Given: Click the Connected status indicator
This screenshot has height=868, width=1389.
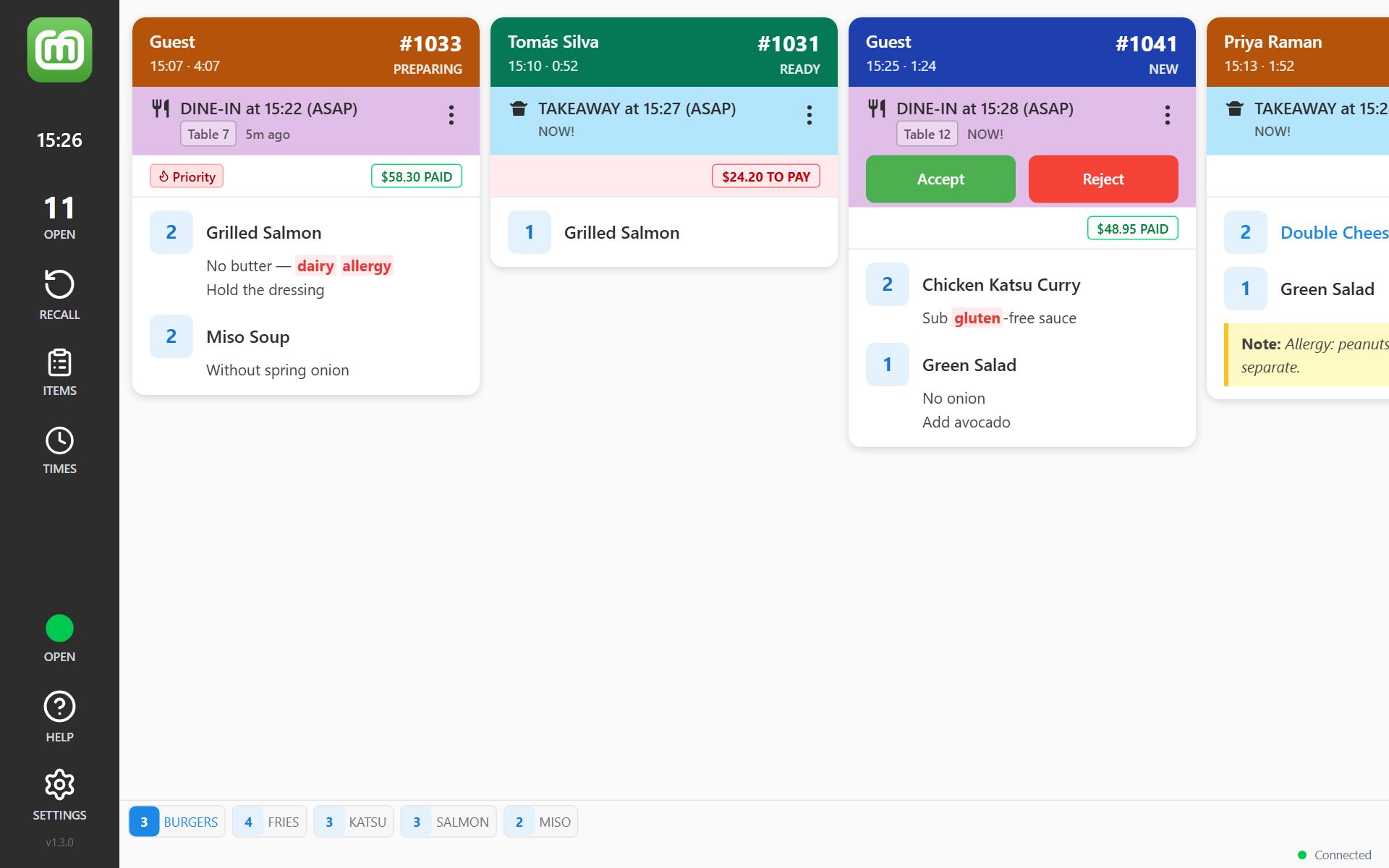Looking at the screenshot, I should (x=1335, y=855).
